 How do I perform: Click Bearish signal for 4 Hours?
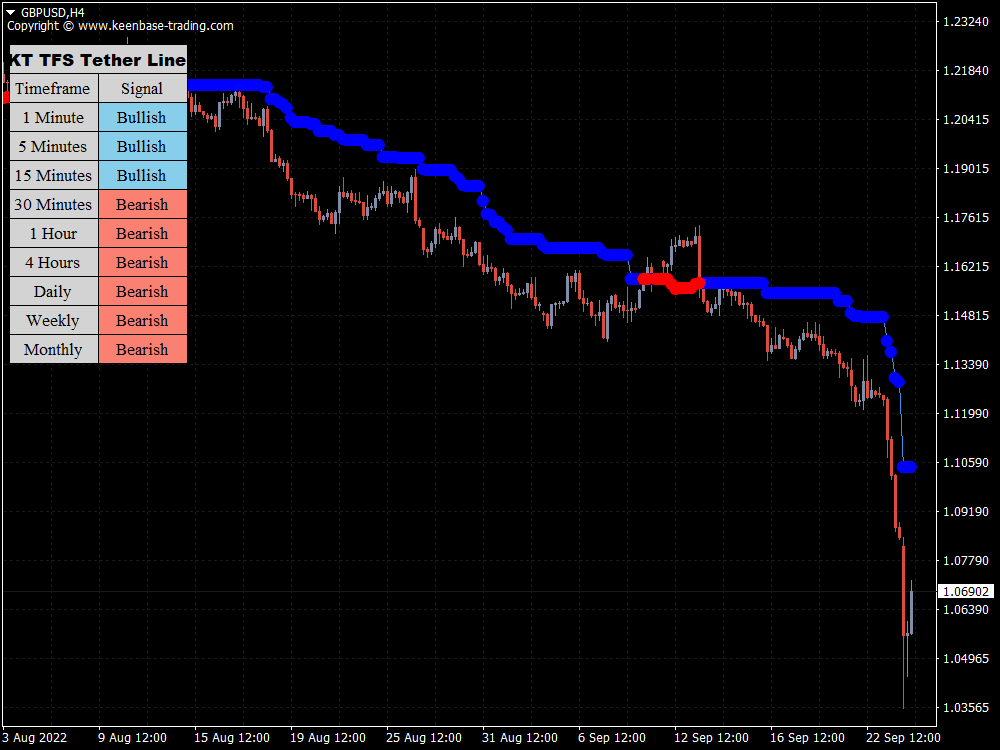click(143, 262)
